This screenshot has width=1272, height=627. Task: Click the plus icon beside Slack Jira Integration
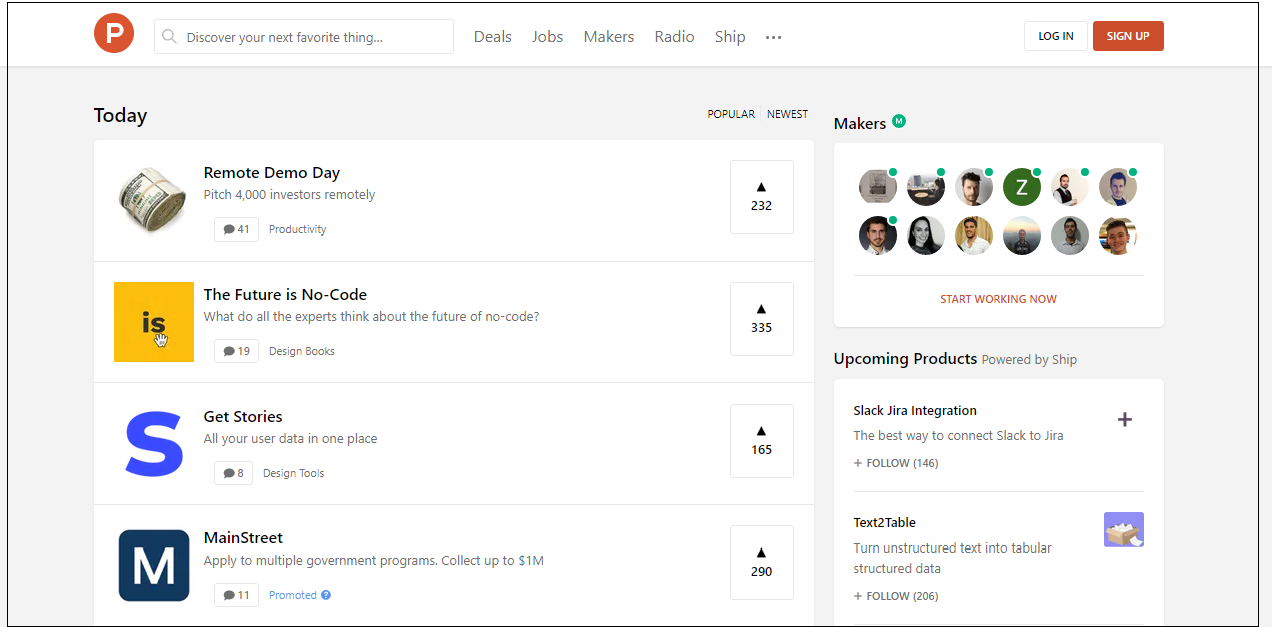(x=1125, y=419)
